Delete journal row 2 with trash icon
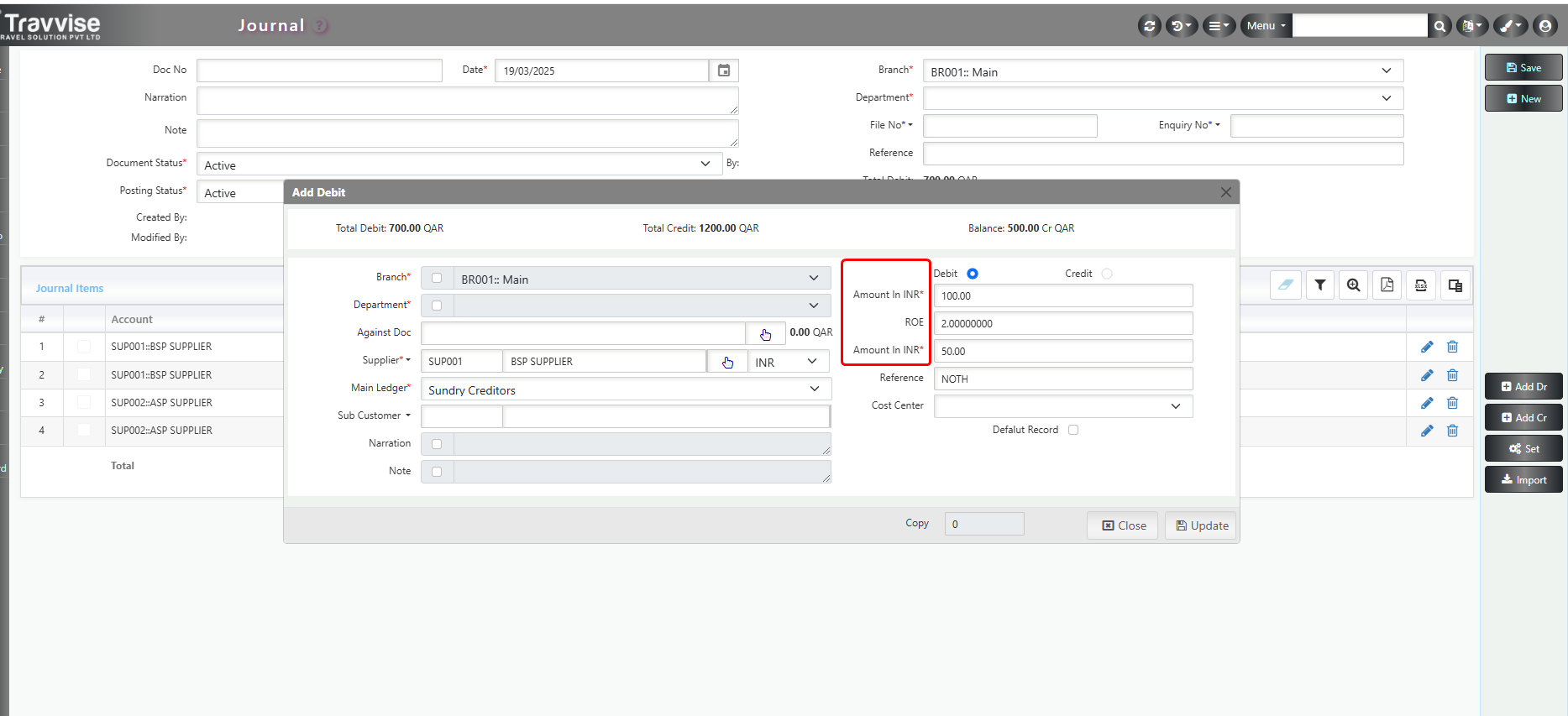 click(1452, 375)
